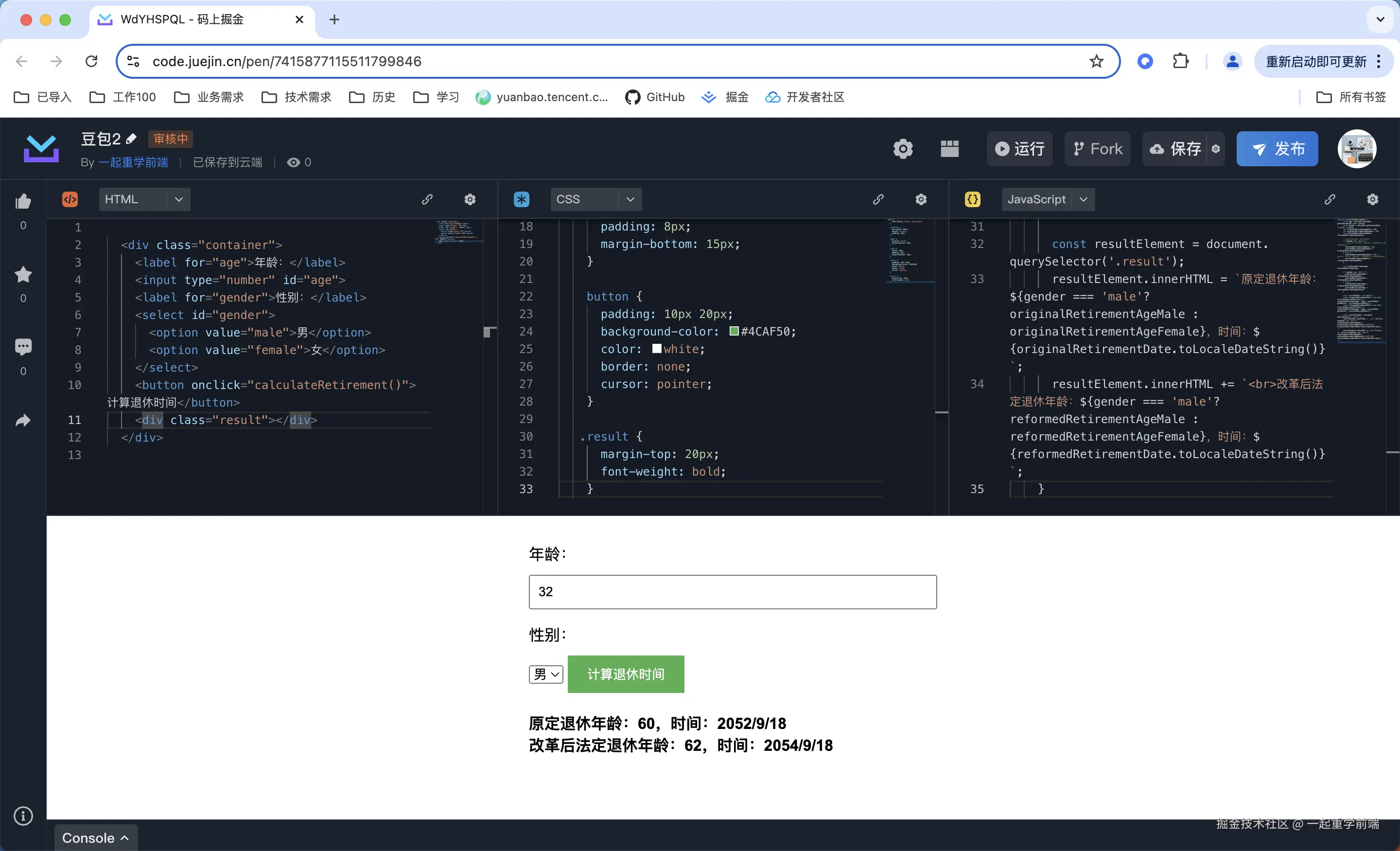Click the link icon in the CSS panel
The width and height of the screenshot is (1400, 851).
point(878,199)
